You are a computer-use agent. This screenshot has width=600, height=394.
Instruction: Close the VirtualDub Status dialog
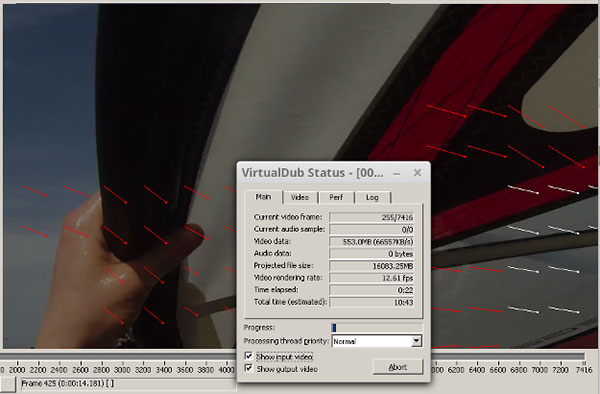417,173
